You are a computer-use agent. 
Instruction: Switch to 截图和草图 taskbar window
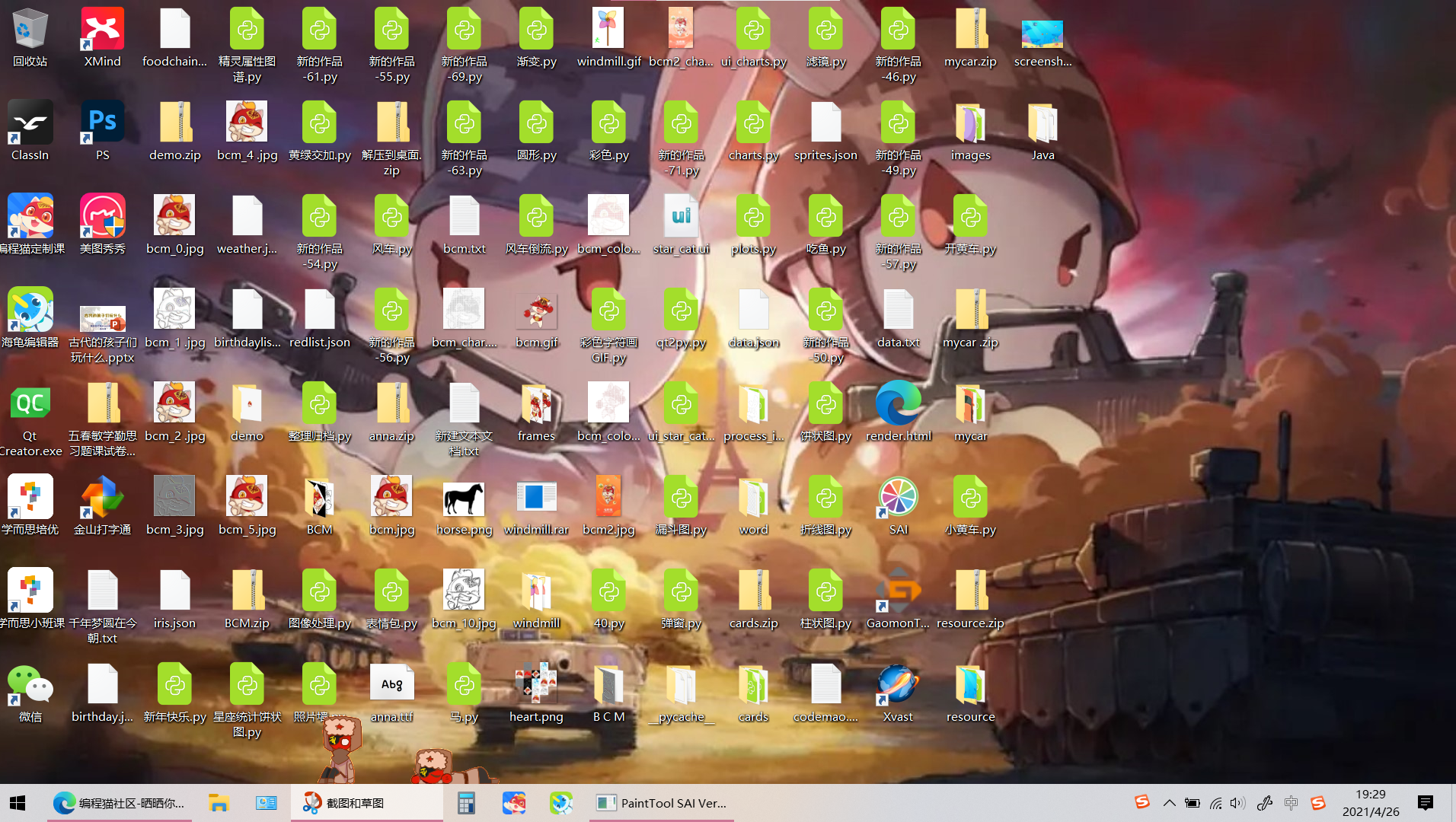366,803
